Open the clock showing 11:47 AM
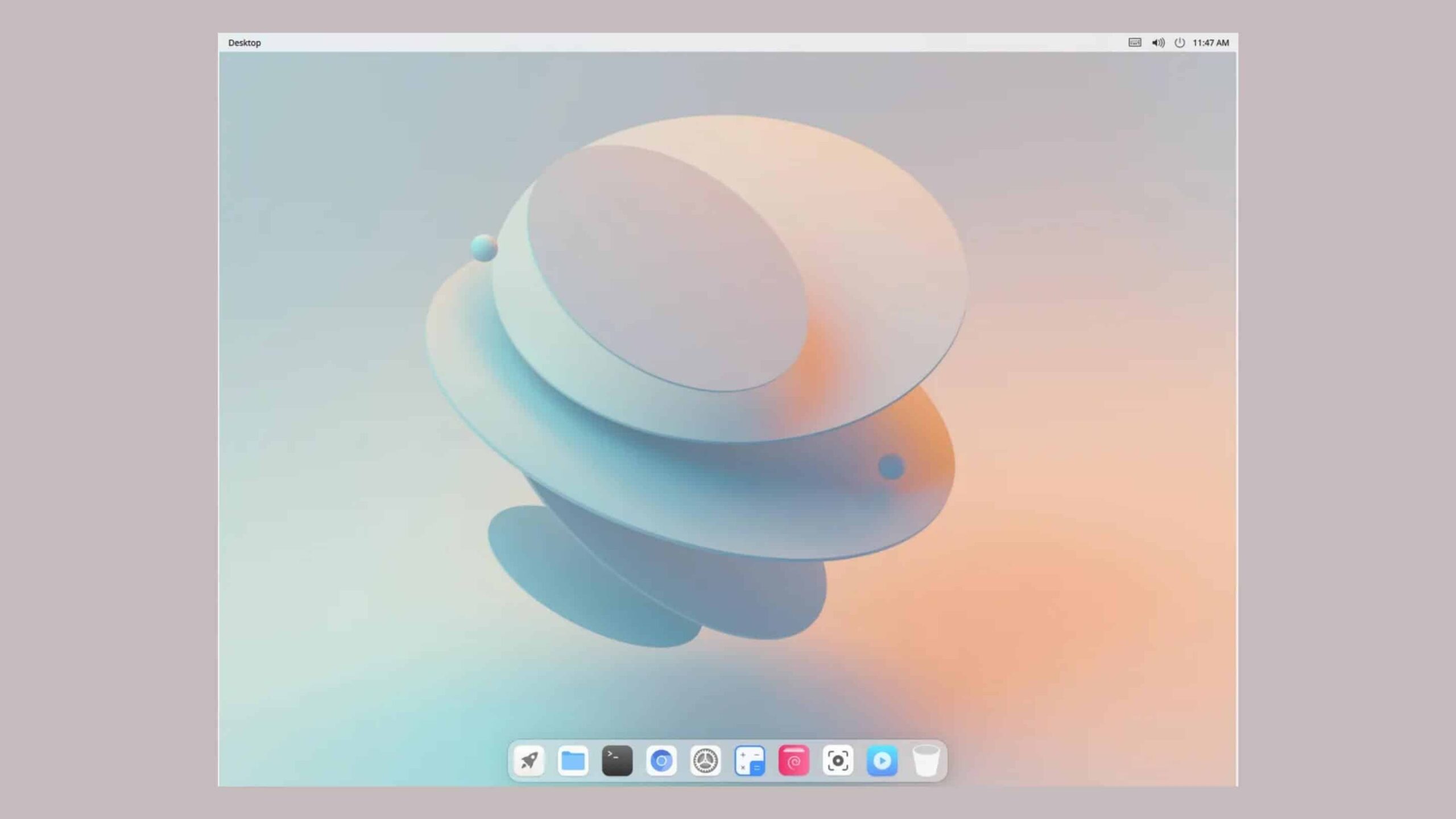 pos(1211,43)
